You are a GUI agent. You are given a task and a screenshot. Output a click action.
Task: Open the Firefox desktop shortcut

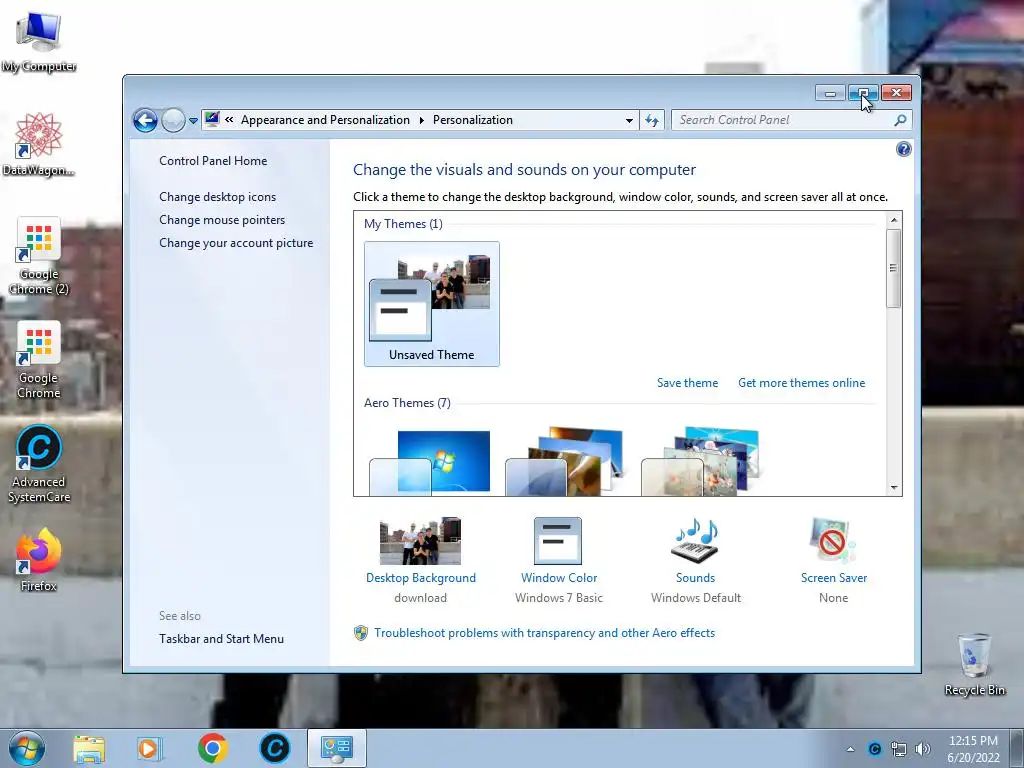click(39, 560)
